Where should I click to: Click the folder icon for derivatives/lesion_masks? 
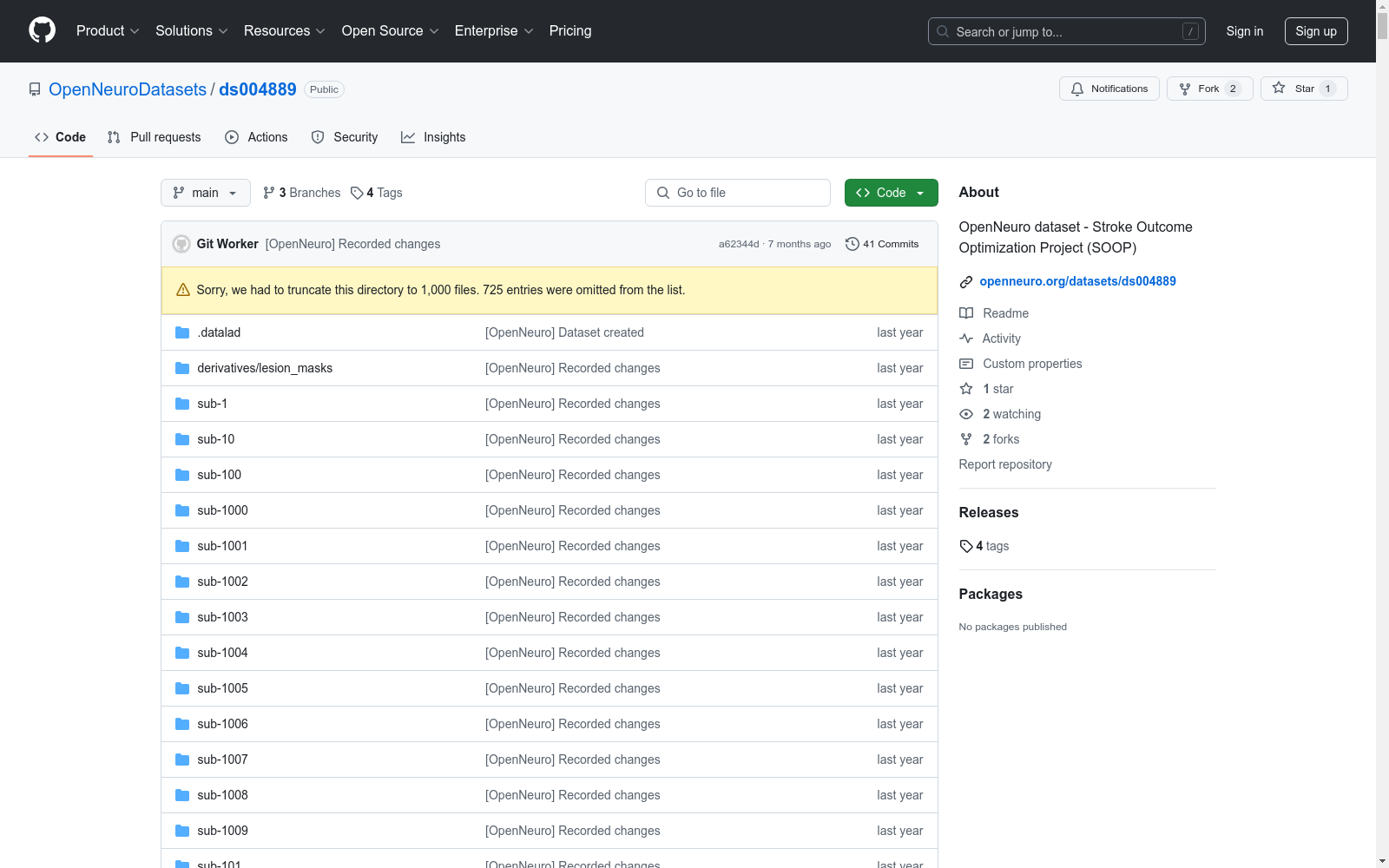[182, 368]
